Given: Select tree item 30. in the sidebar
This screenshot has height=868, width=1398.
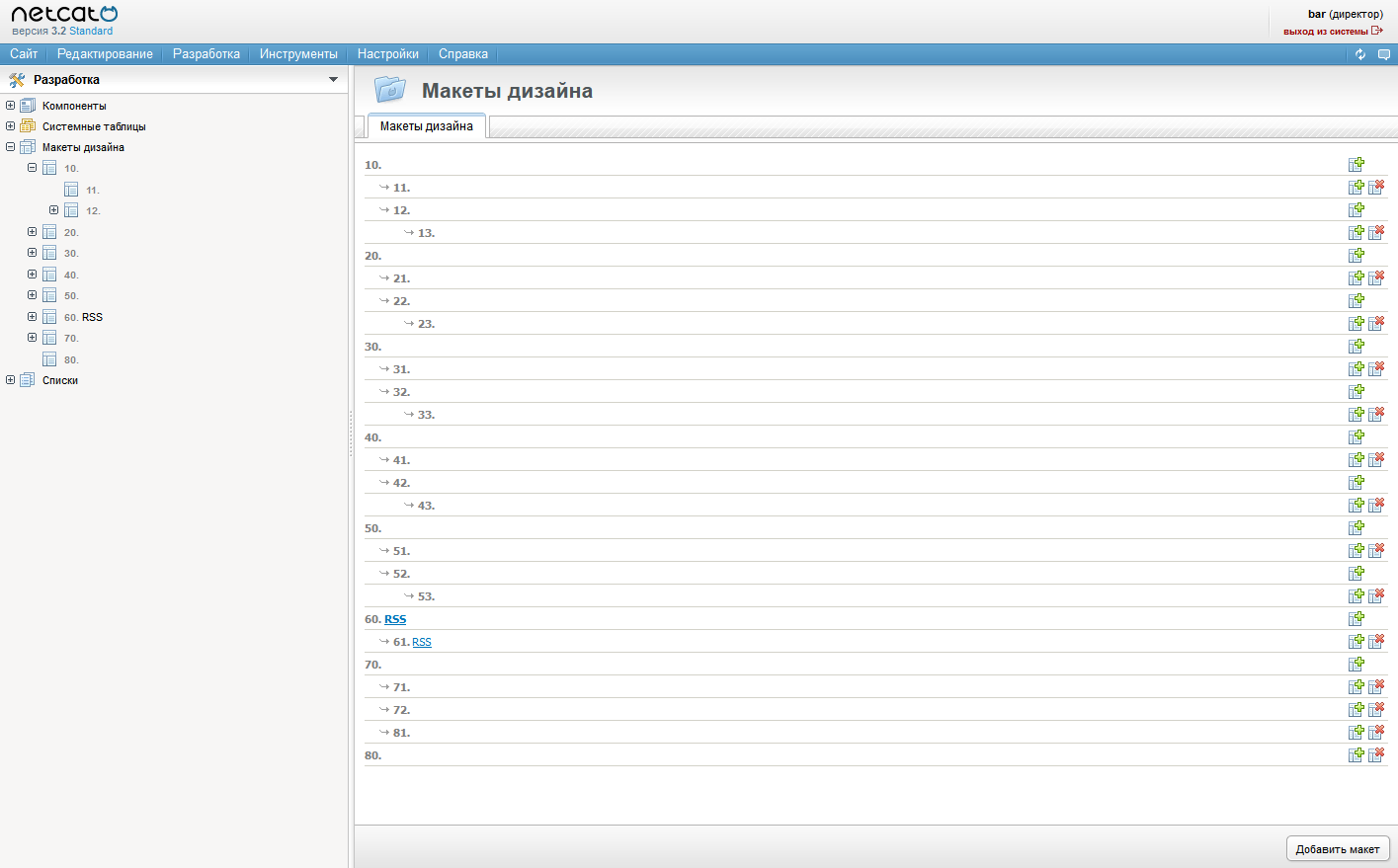Looking at the screenshot, I should (71, 253).
